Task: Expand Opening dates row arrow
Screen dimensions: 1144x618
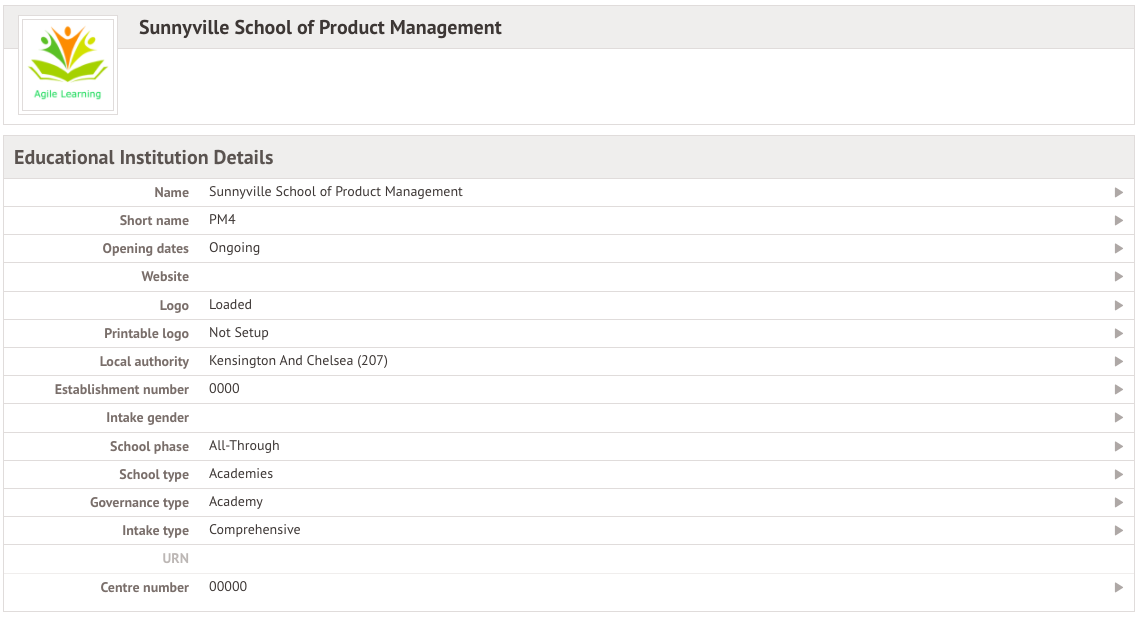Action: (1118, 249)
